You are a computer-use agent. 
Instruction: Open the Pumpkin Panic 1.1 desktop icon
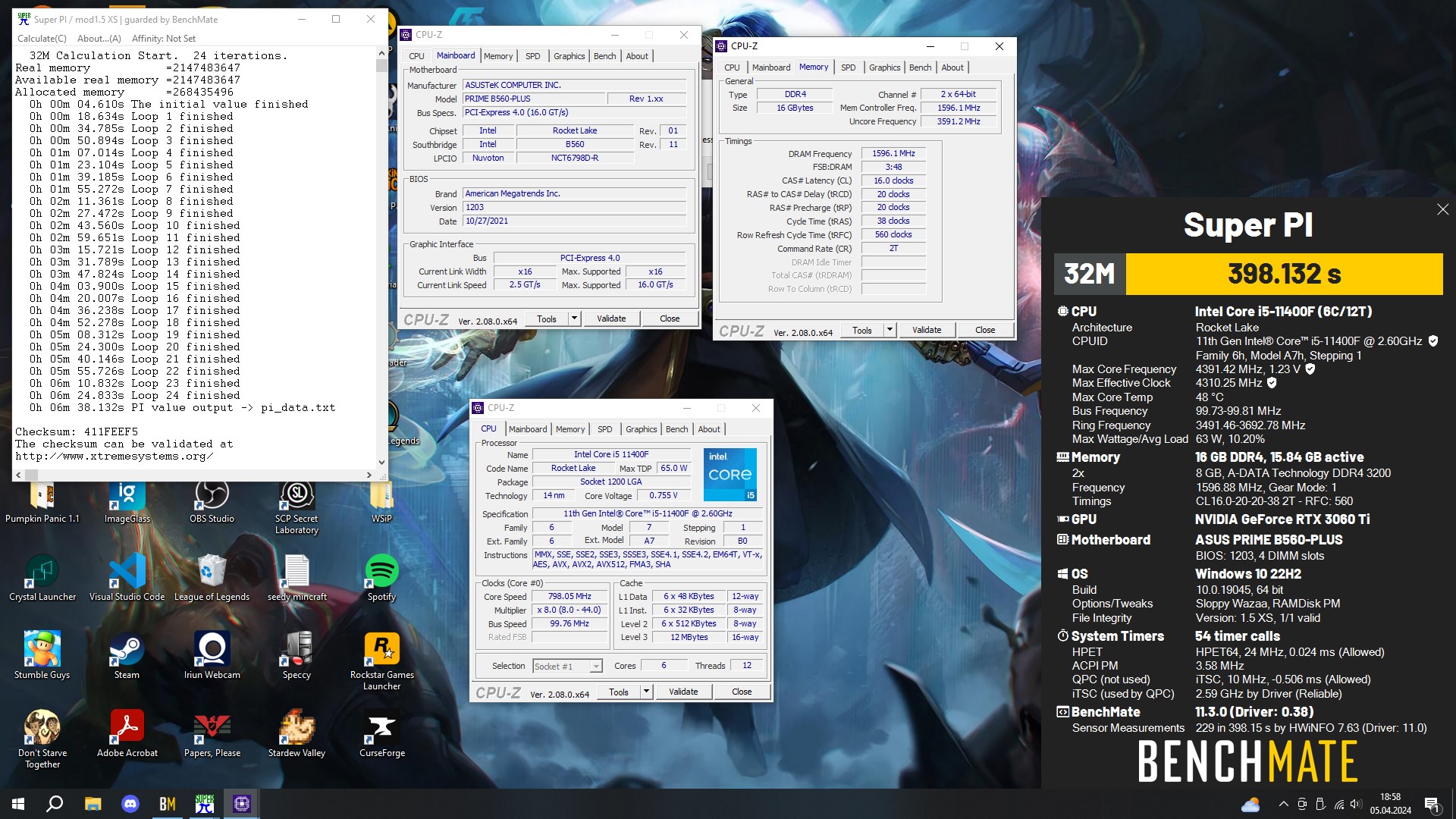point(42,502)
